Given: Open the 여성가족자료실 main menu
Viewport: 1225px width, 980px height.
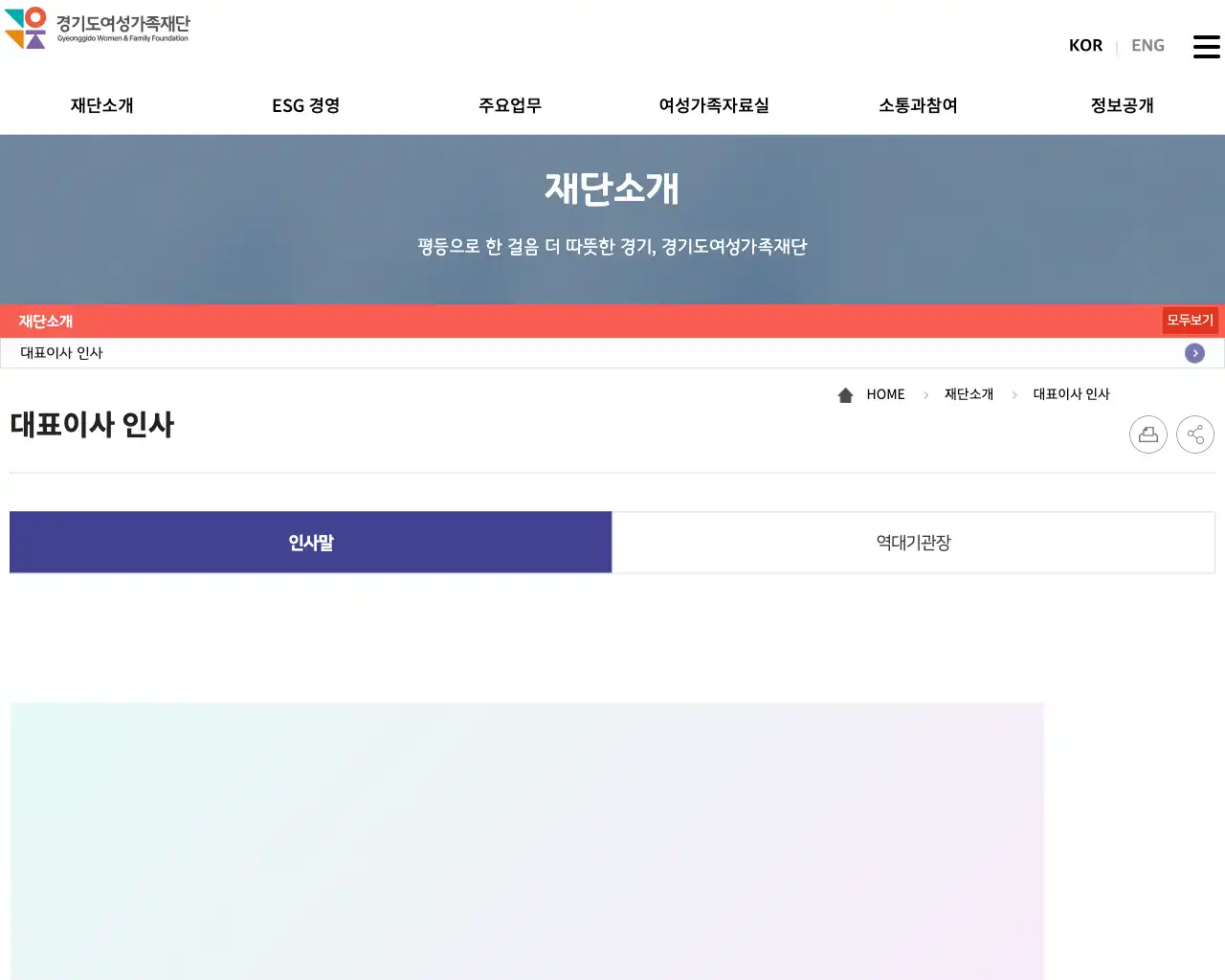Looking at the screenshot, I should 714,105.
